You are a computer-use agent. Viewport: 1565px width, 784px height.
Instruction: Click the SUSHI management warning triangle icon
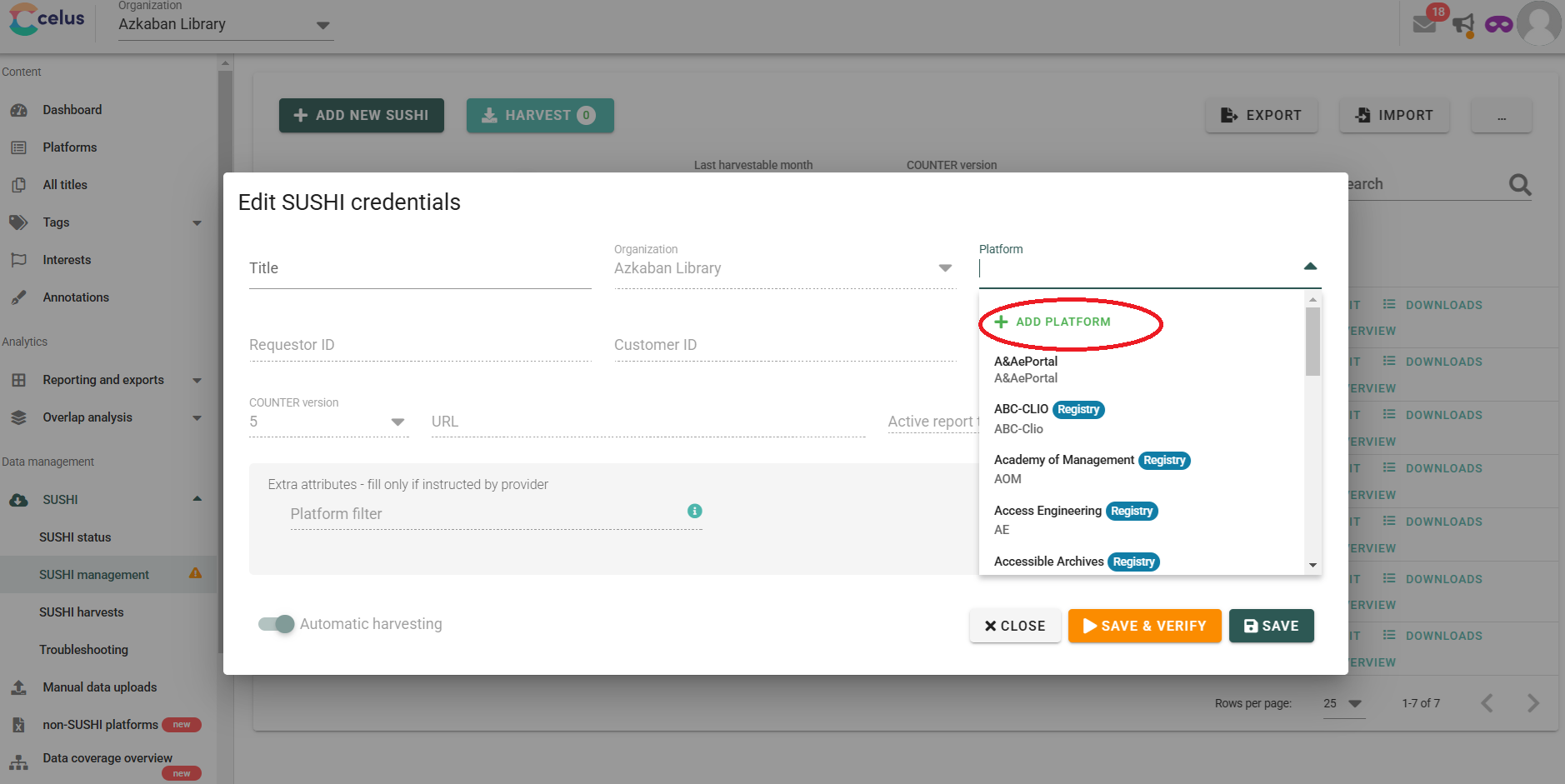[195, 573]
